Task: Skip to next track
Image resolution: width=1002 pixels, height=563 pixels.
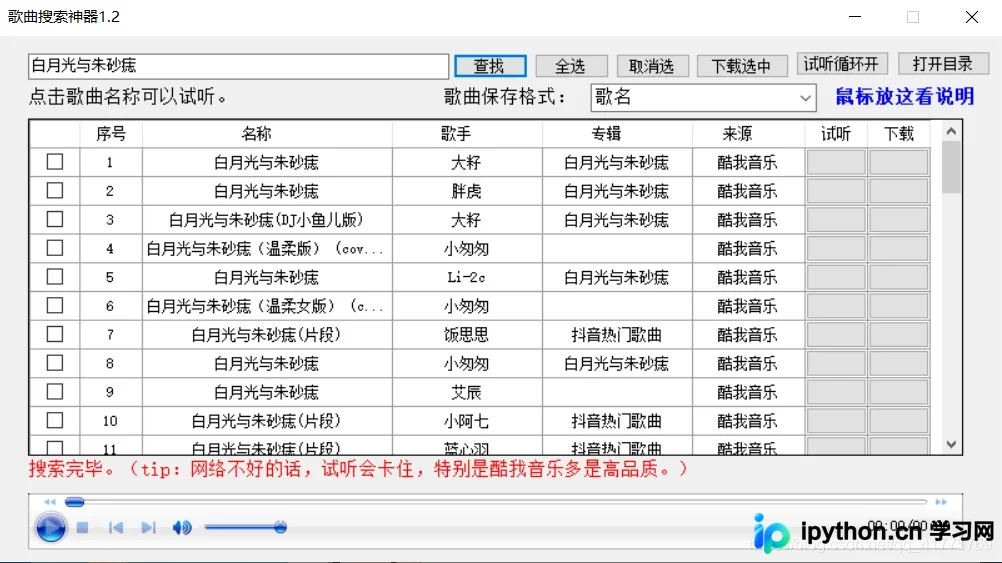Action: pyautogui.click(x=148, y=528)
